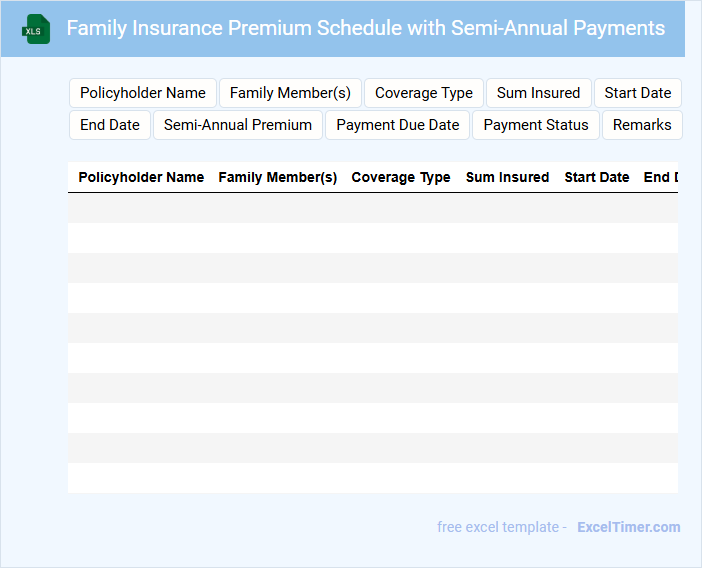Viewport: 702px width, 568px height.
Task: Click the Family Member(s) column header
Action: [278, 177]
